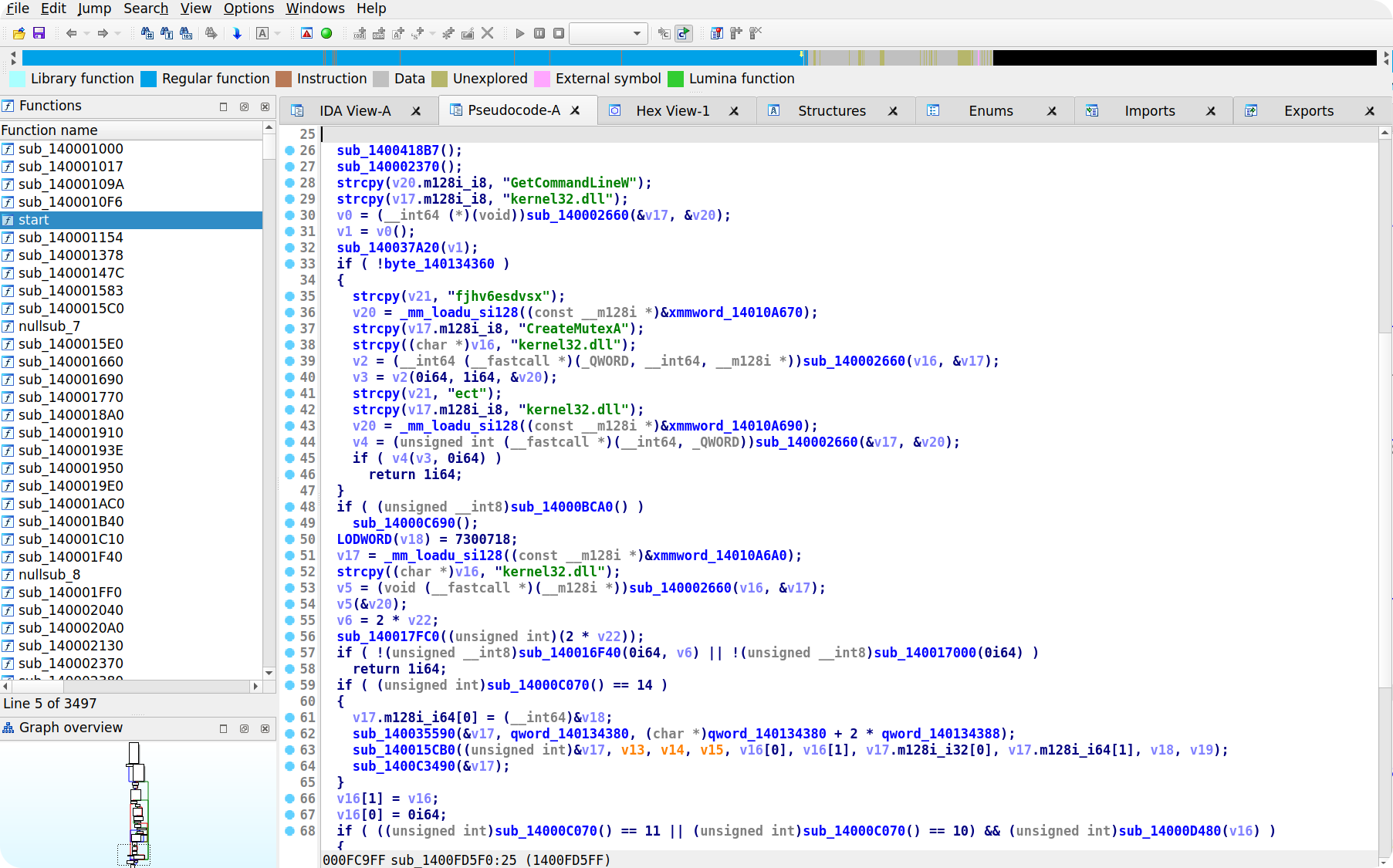Close the Hex View-1 tab
This screenshot has height=868, width=1393.
point(734,111)
